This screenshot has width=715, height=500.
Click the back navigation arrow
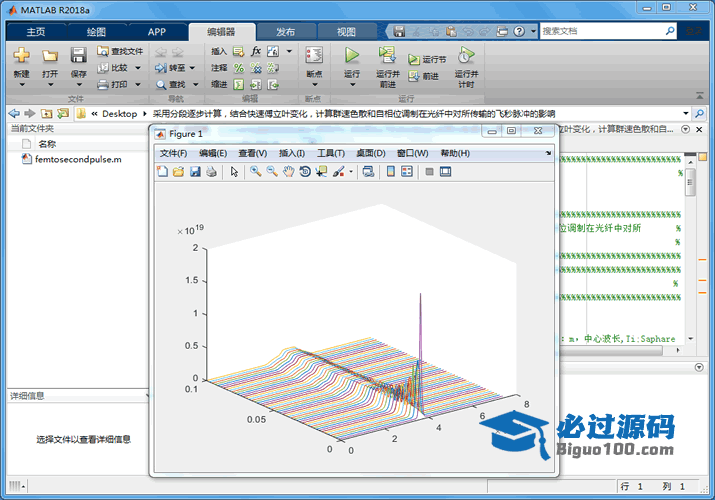pos(14,113)
